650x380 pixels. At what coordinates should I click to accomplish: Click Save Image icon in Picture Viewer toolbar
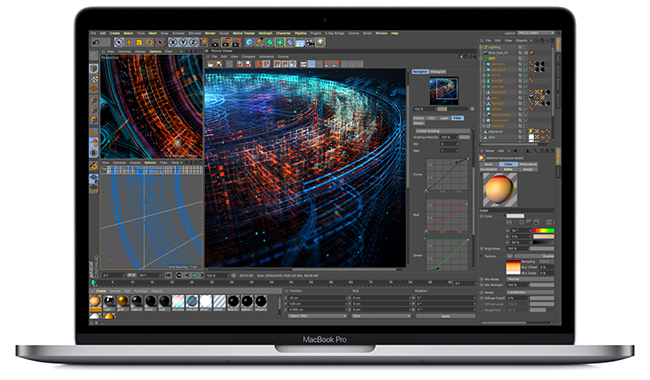[218, 64]
